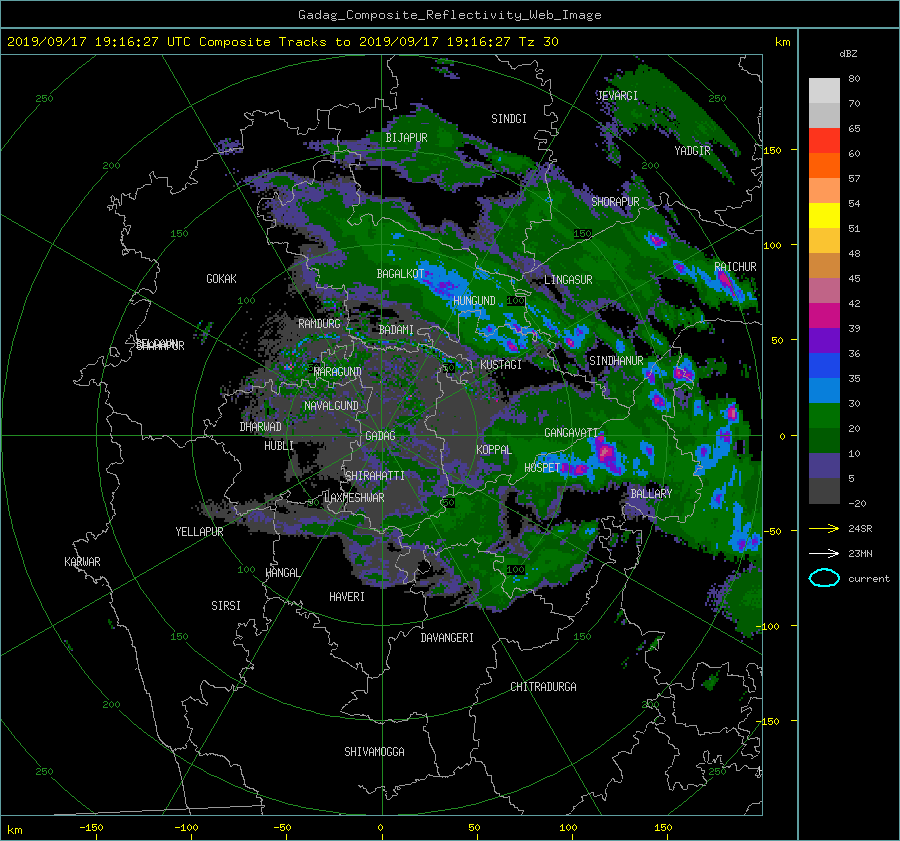
Task: Click the '23MN' legend label
Action: 860,553
